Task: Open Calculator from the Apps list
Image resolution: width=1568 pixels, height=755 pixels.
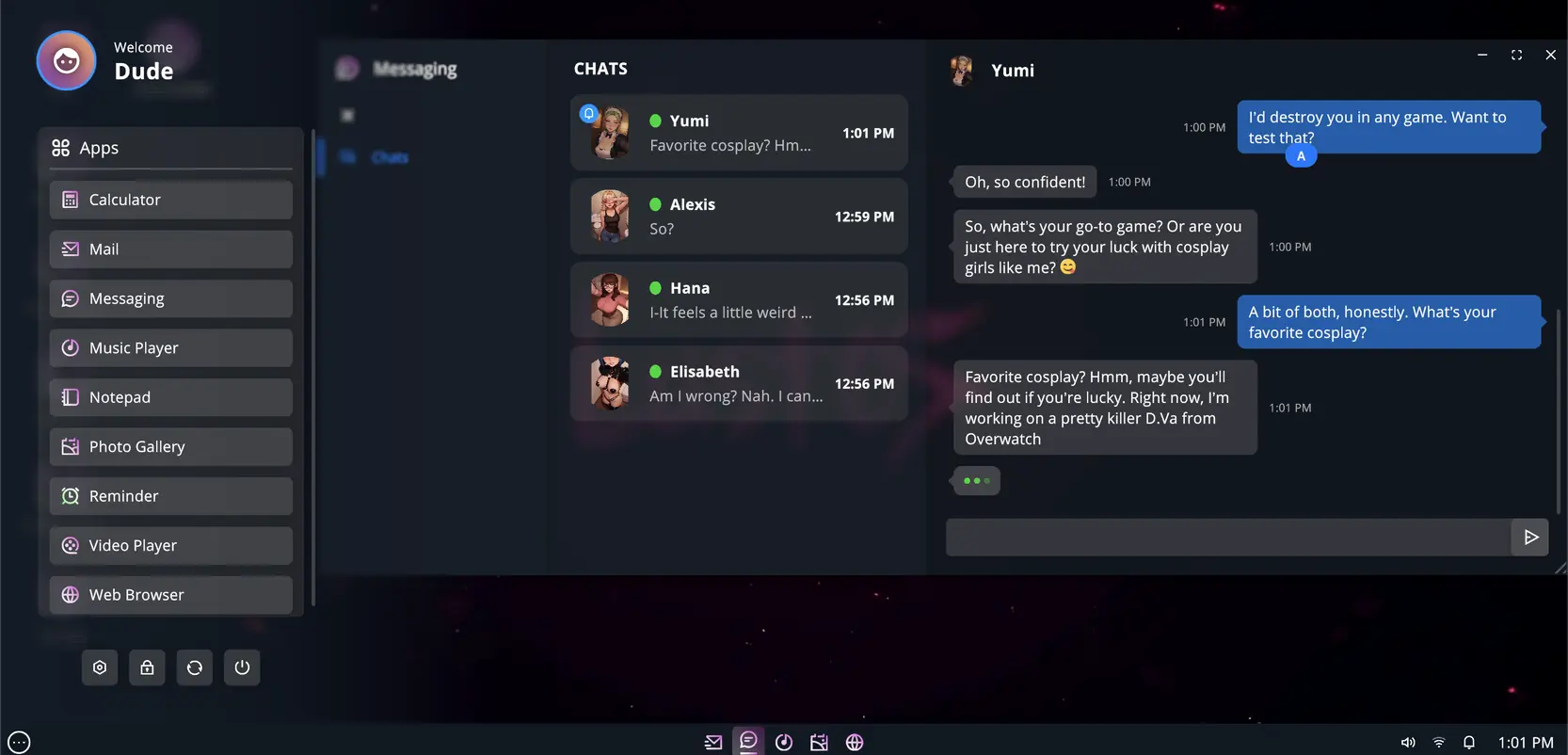Action: (171, 200)
